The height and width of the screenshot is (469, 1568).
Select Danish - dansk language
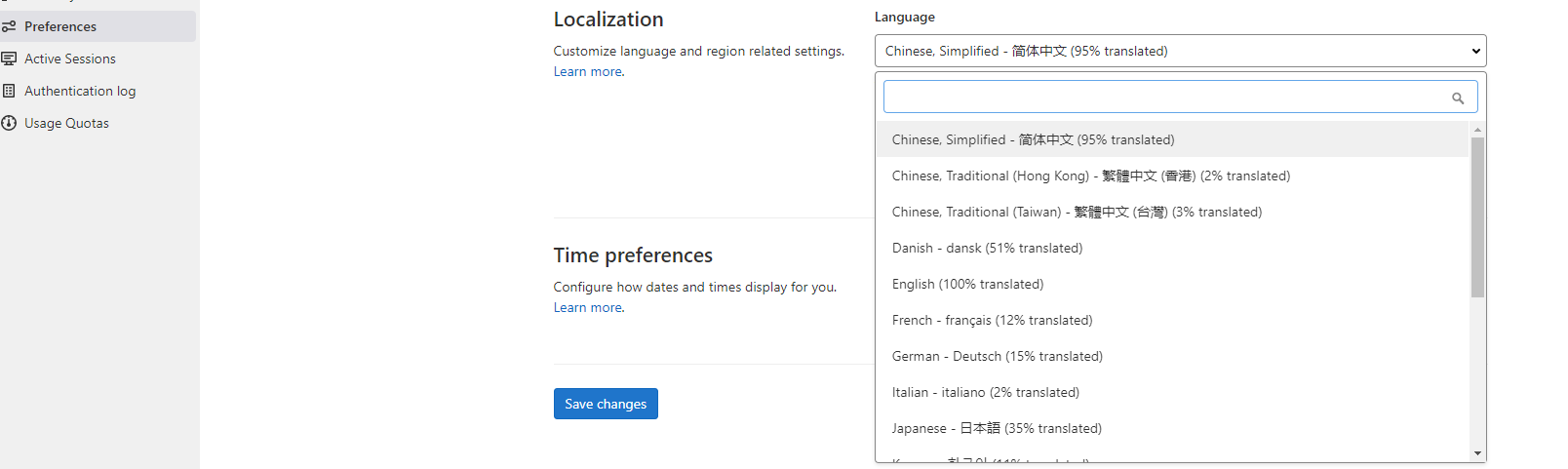point(987,248)
